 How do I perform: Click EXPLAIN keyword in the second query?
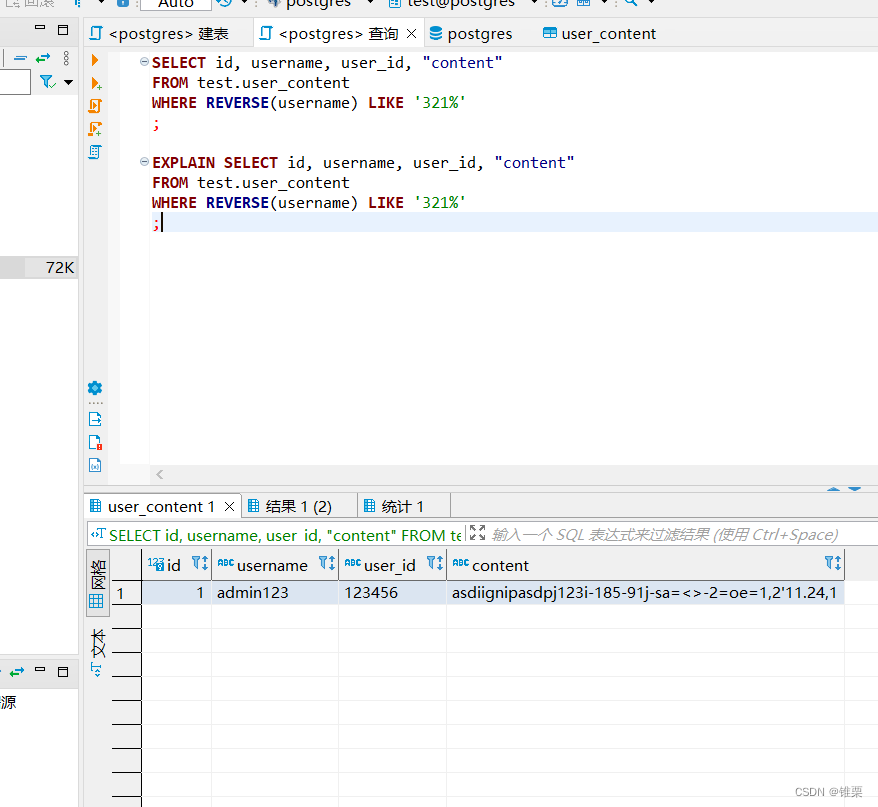184,162
